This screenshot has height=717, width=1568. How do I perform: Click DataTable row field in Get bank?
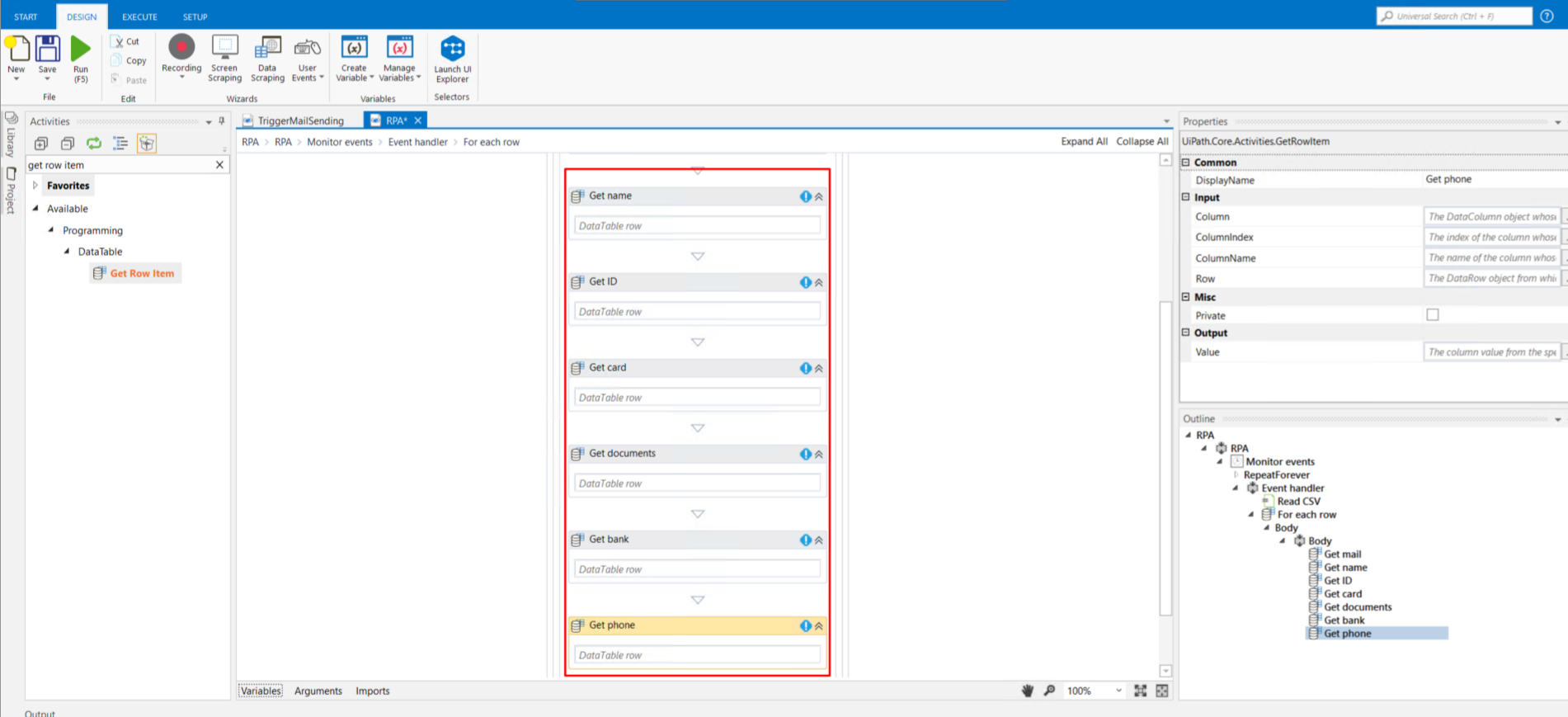point(697,569)
